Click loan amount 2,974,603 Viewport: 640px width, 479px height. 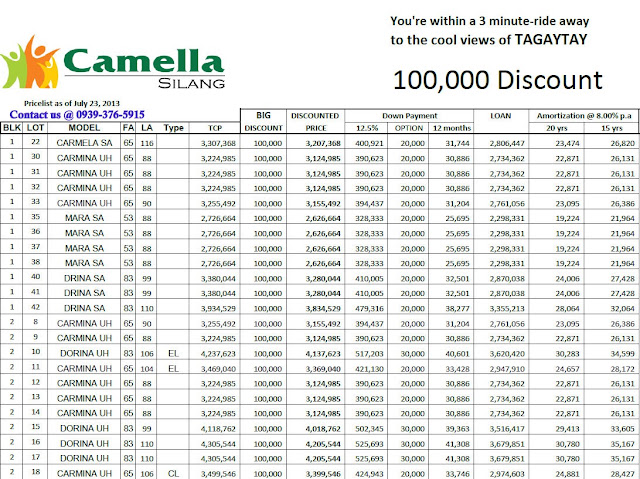click(x=507, y=474)
